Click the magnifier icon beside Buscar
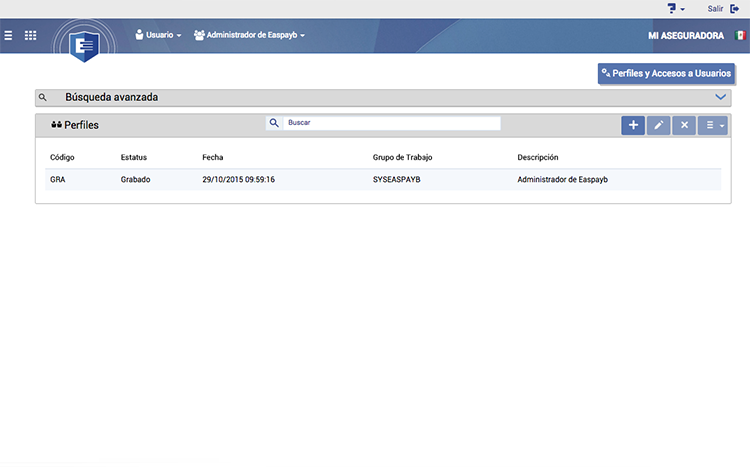Screen dimensions: 750x467 [274, 123]
